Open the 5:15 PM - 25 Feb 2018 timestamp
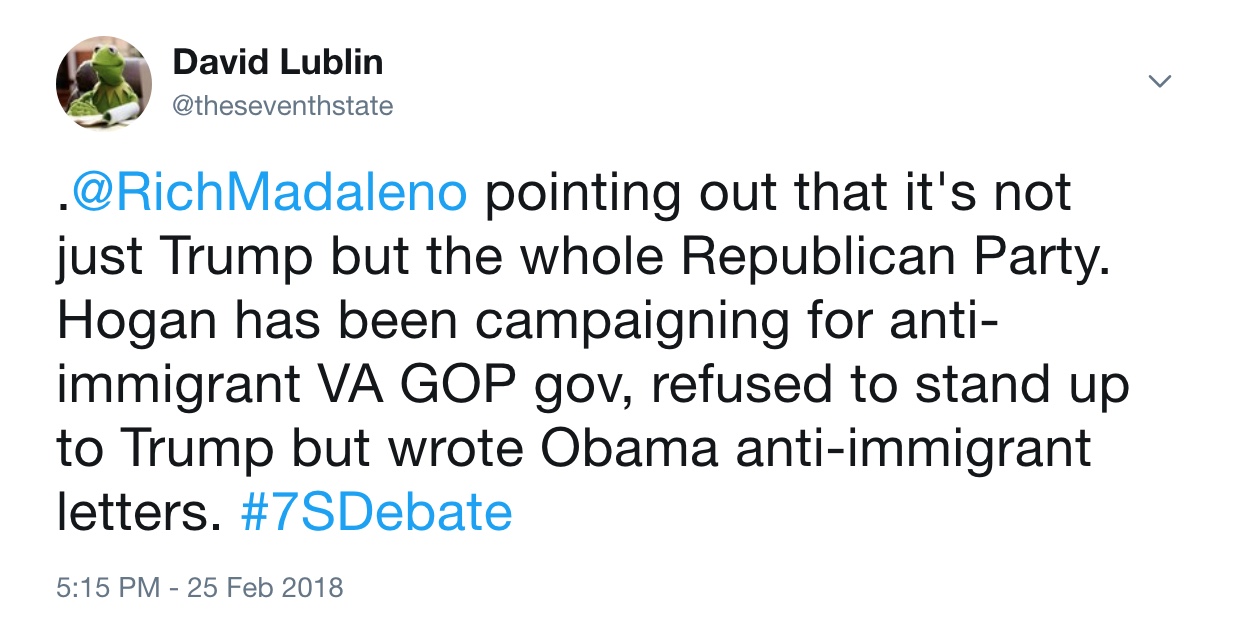The image size is (1234, 622). [x=200, y=587]
